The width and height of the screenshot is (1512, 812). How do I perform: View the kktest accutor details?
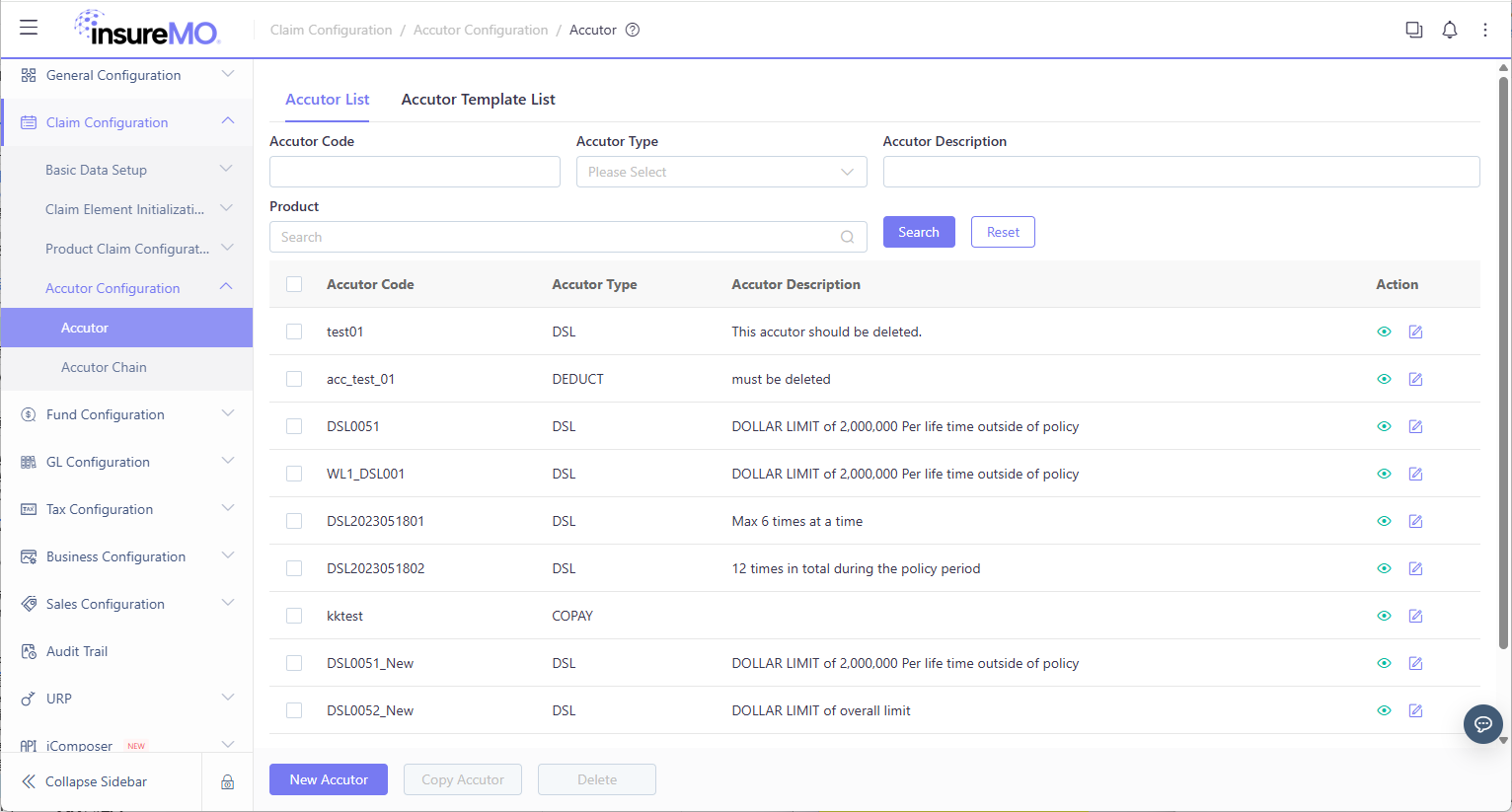click(x=1384, y=616)
